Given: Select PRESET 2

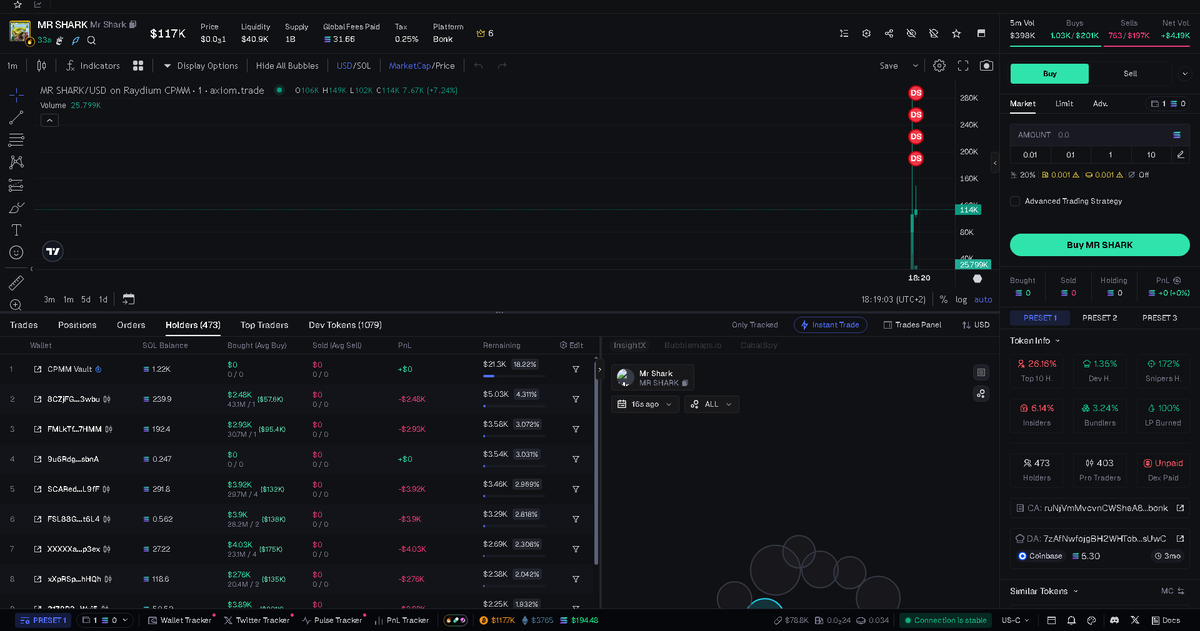Looking at the screenshot, I should coord(1099,318).
